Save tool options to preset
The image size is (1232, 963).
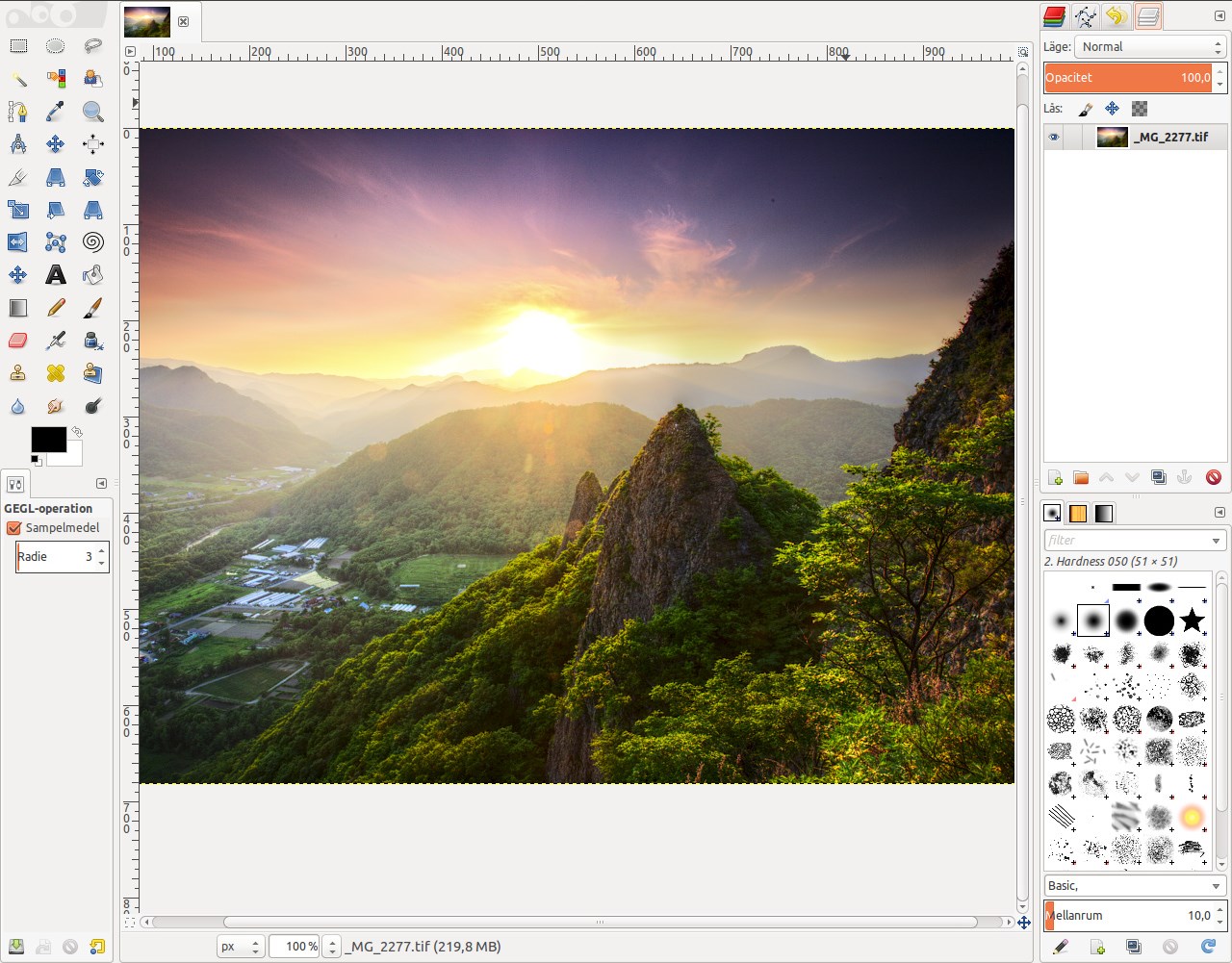(x=17, y=947)
